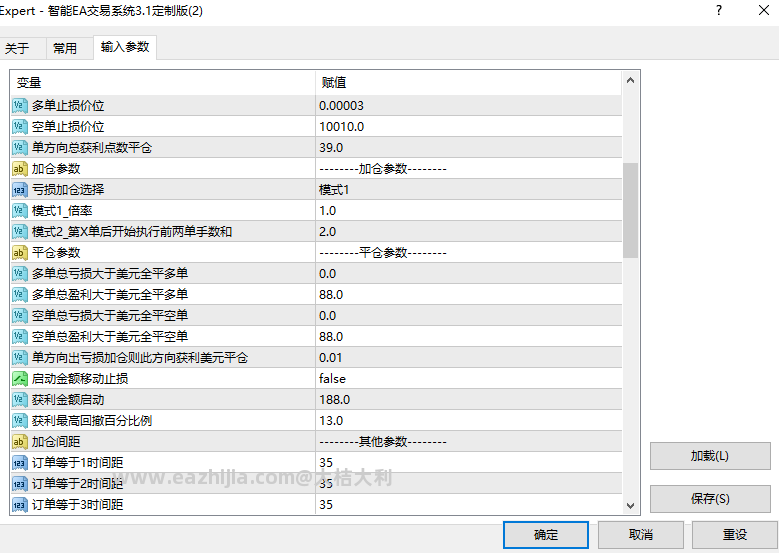The height and width of the screenshot is (553, 779).
Task: Edit the 0.01 value field
Action: click(x=468, y=357)
